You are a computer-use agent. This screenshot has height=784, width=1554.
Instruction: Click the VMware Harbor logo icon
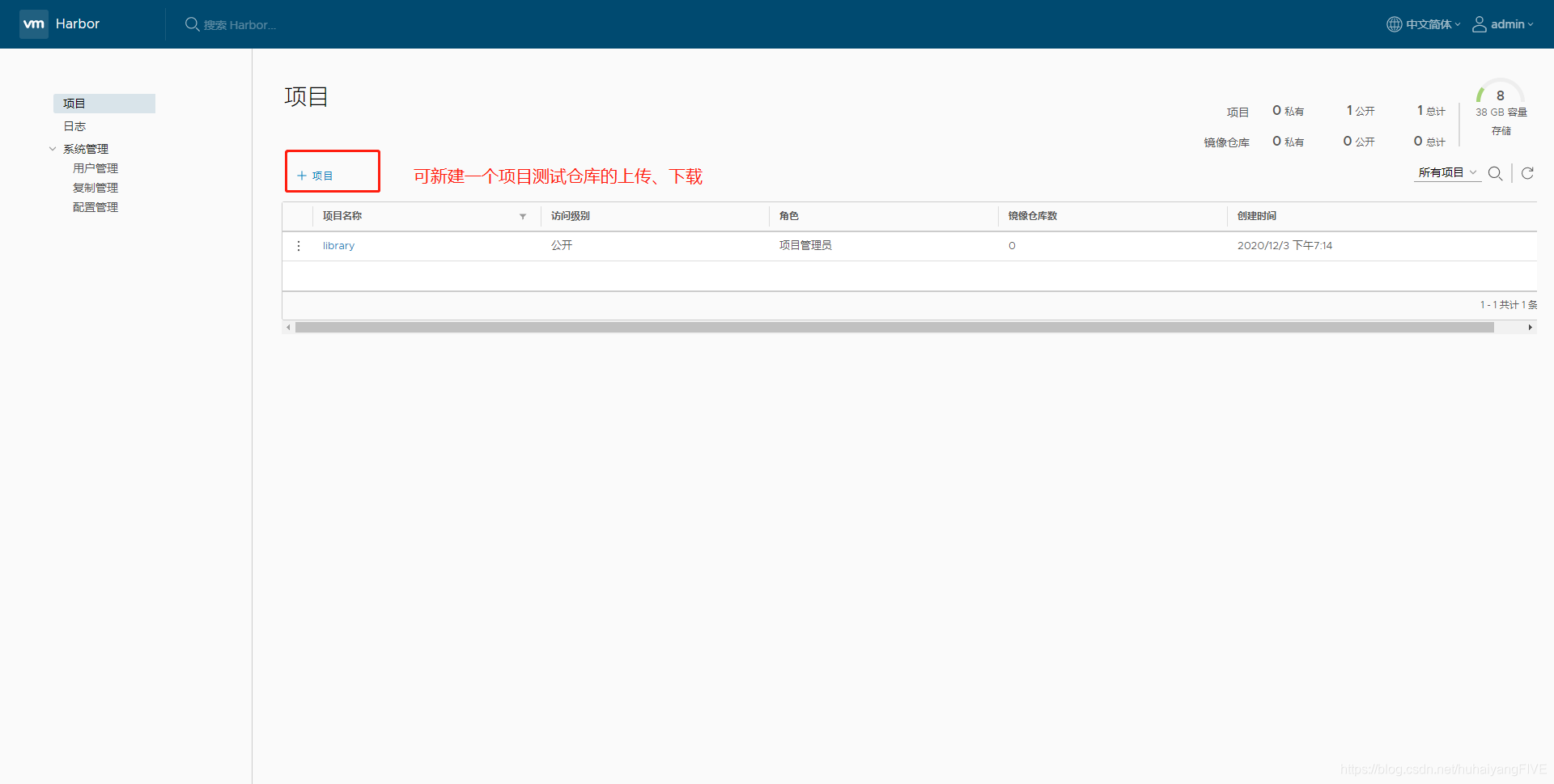pyautogui.click(x=34, y=24)
